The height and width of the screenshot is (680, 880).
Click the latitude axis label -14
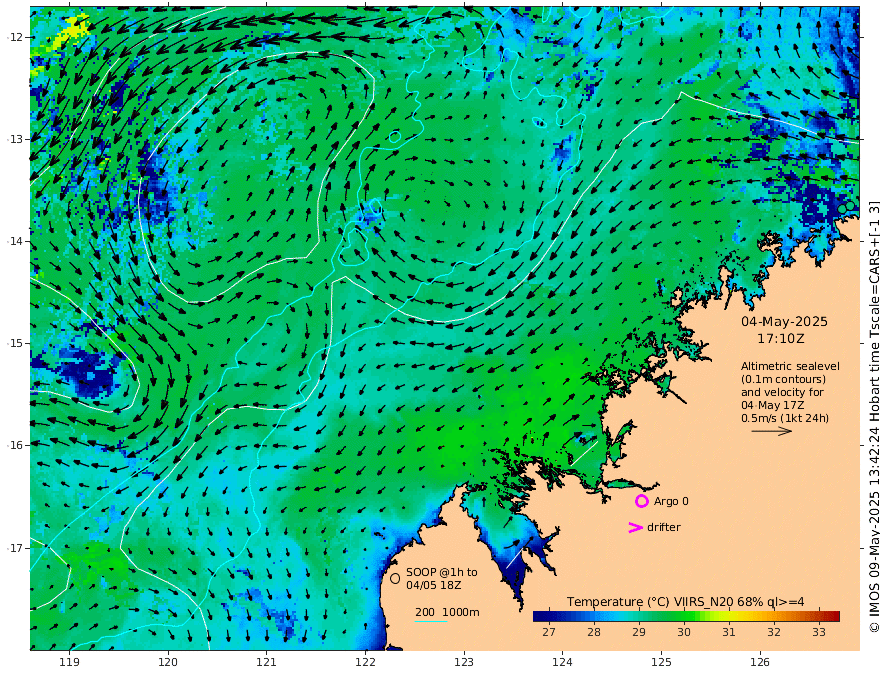click(15, 241)
